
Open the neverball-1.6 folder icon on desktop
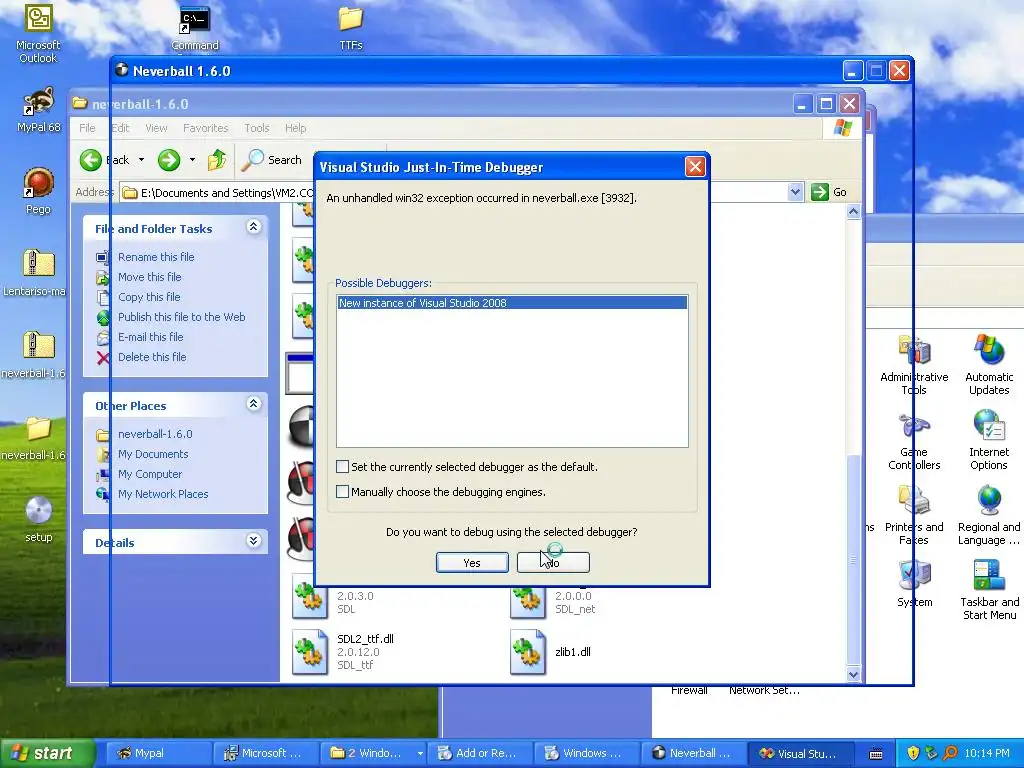[x=37, y=436]
